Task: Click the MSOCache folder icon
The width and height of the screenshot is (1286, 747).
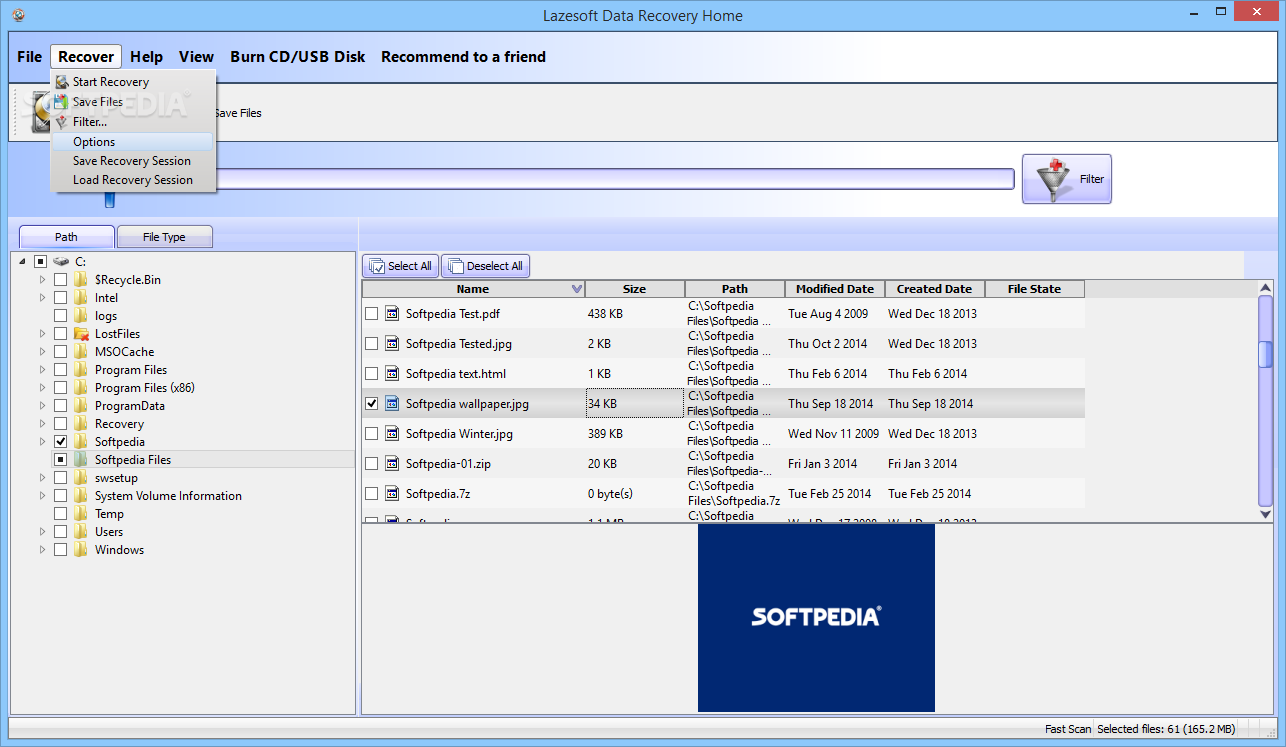Action: [81, 352]
